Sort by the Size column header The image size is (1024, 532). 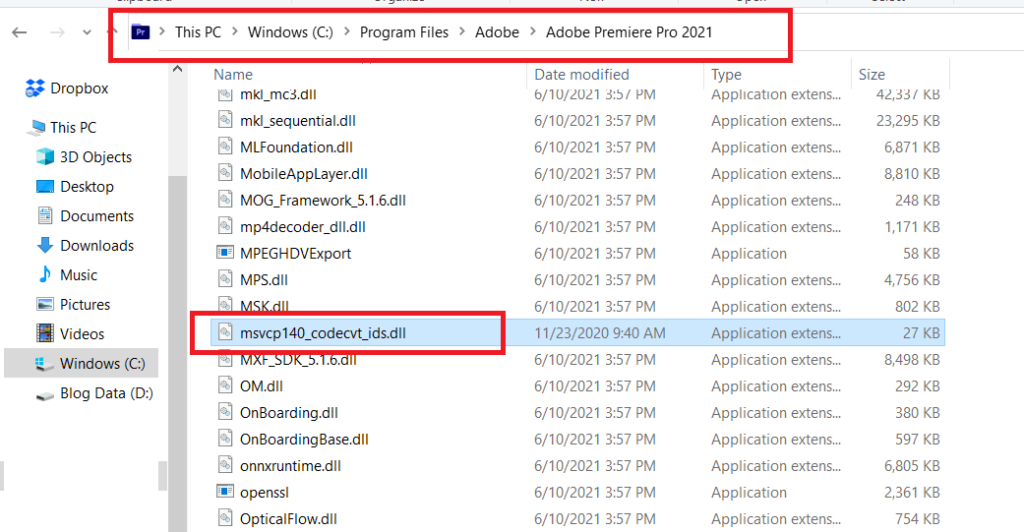[x=872, y=74]
